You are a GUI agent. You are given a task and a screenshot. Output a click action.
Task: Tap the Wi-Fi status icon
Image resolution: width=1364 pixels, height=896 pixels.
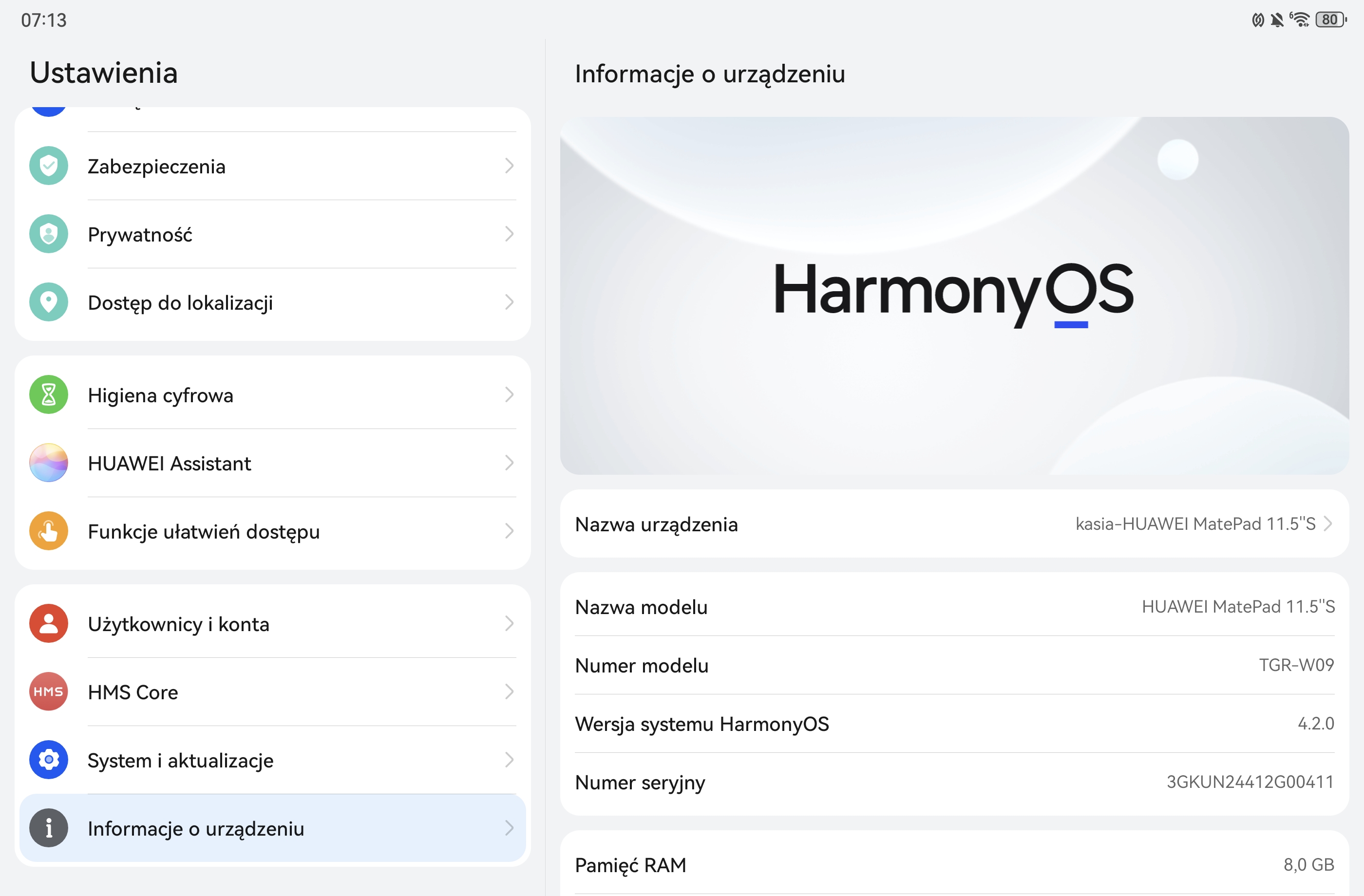1300,19
